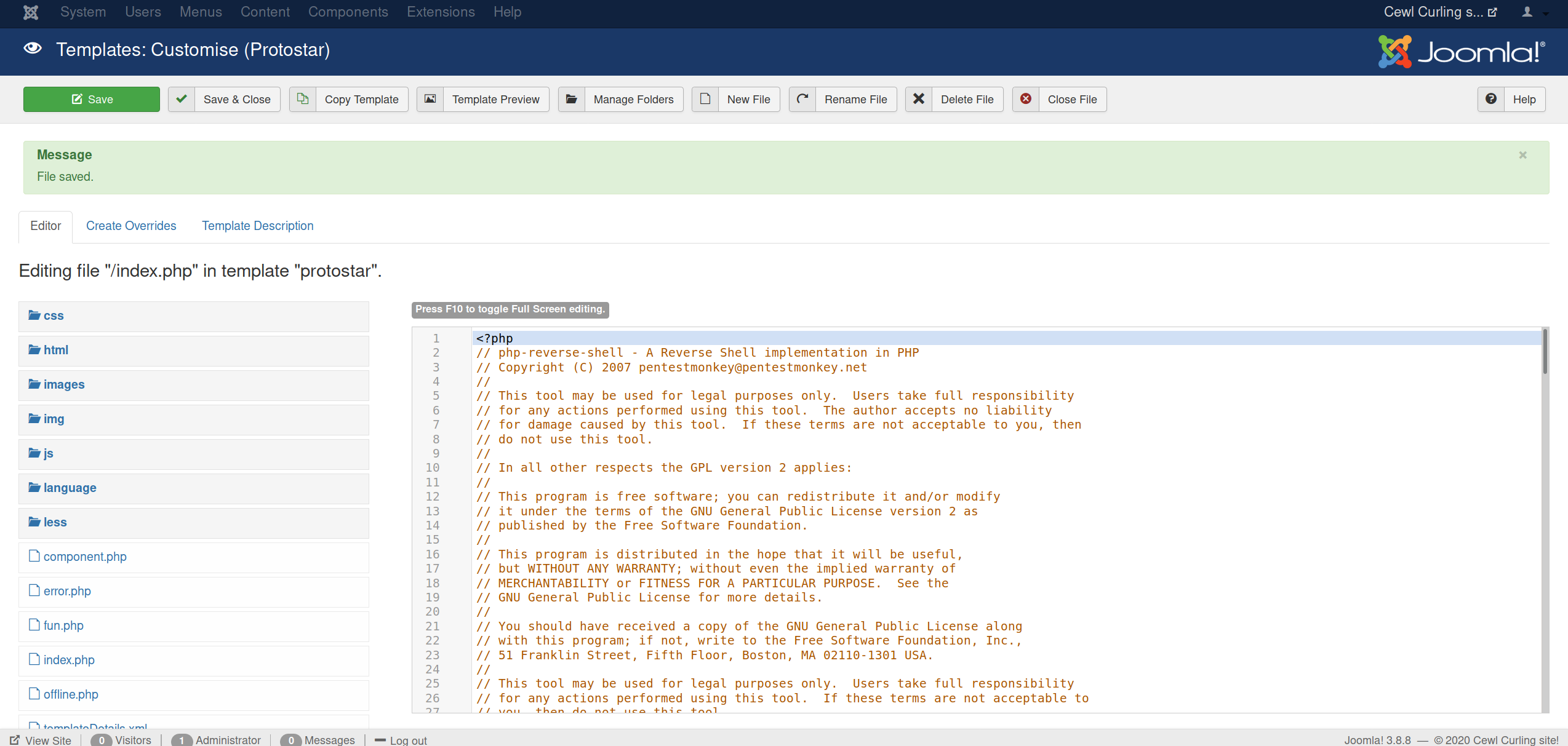Click the Copy Template icon

click(303, 99)
